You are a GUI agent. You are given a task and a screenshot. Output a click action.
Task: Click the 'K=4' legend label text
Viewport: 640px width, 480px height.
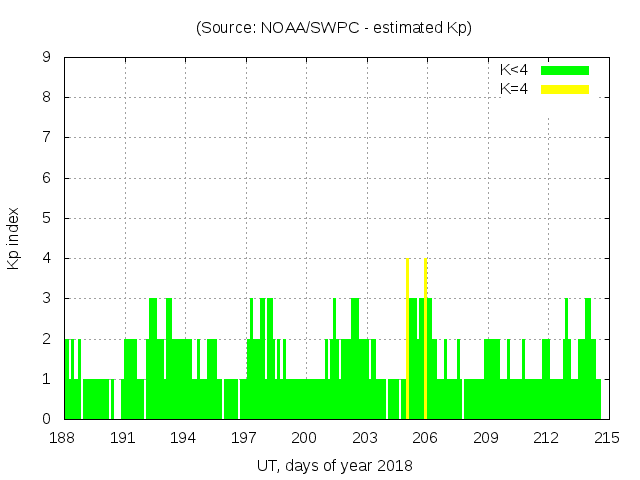coord(514,89)
